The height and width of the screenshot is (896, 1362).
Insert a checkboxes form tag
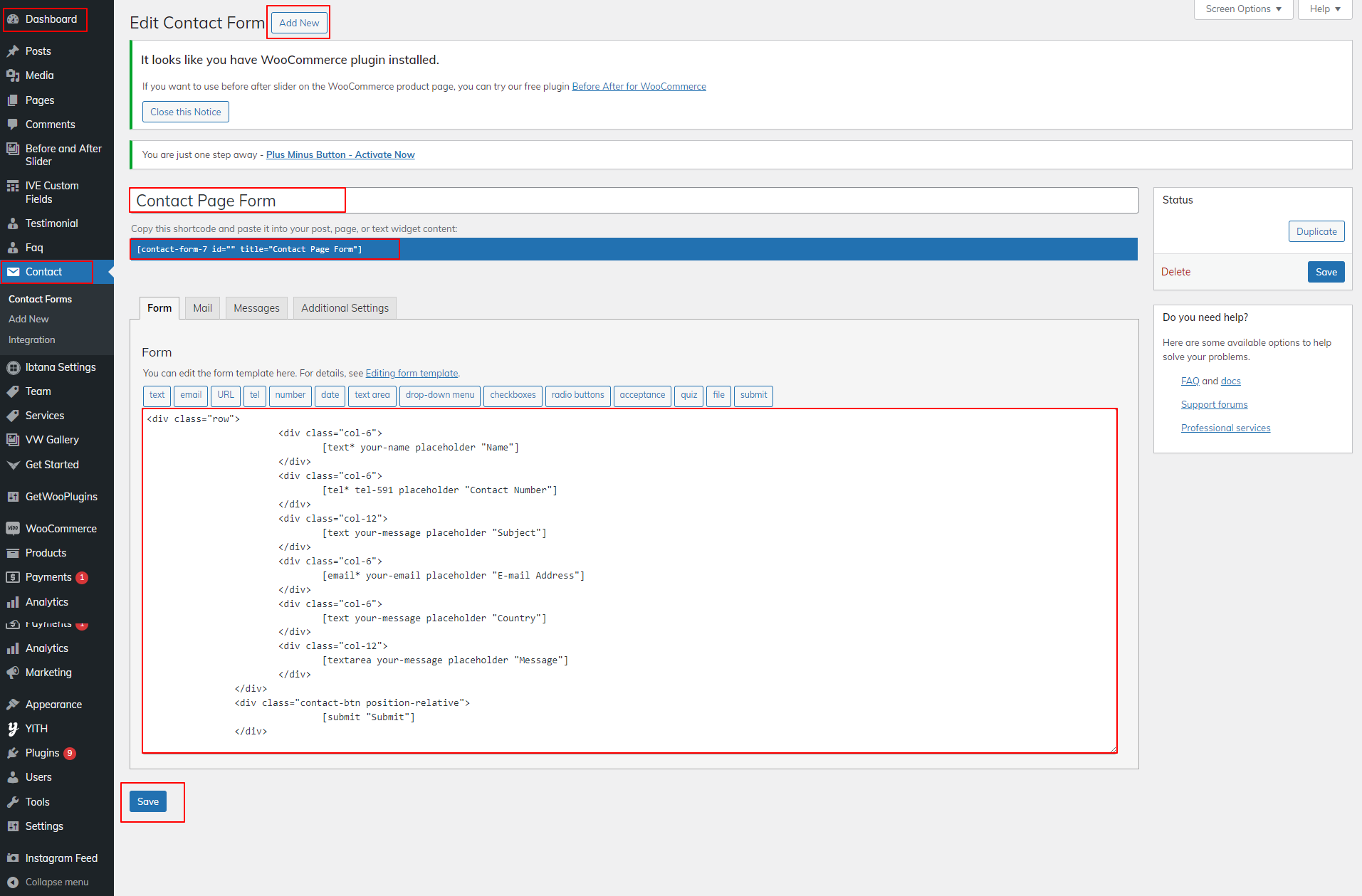[513, 395]
